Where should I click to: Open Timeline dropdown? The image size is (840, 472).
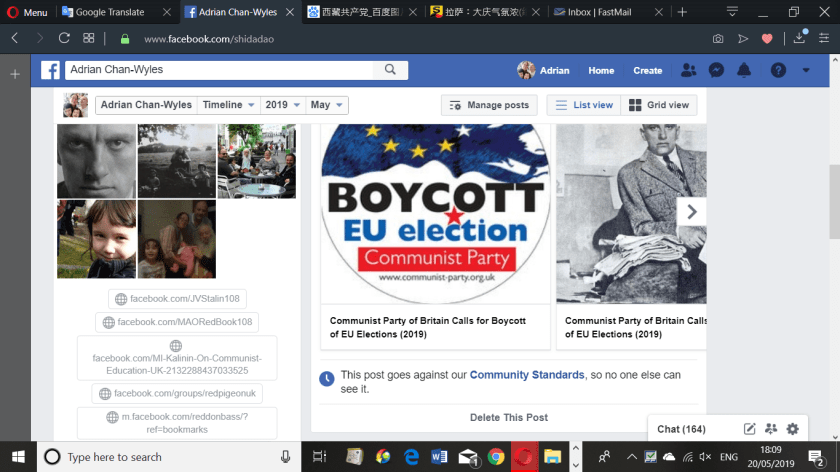[229, 105]
